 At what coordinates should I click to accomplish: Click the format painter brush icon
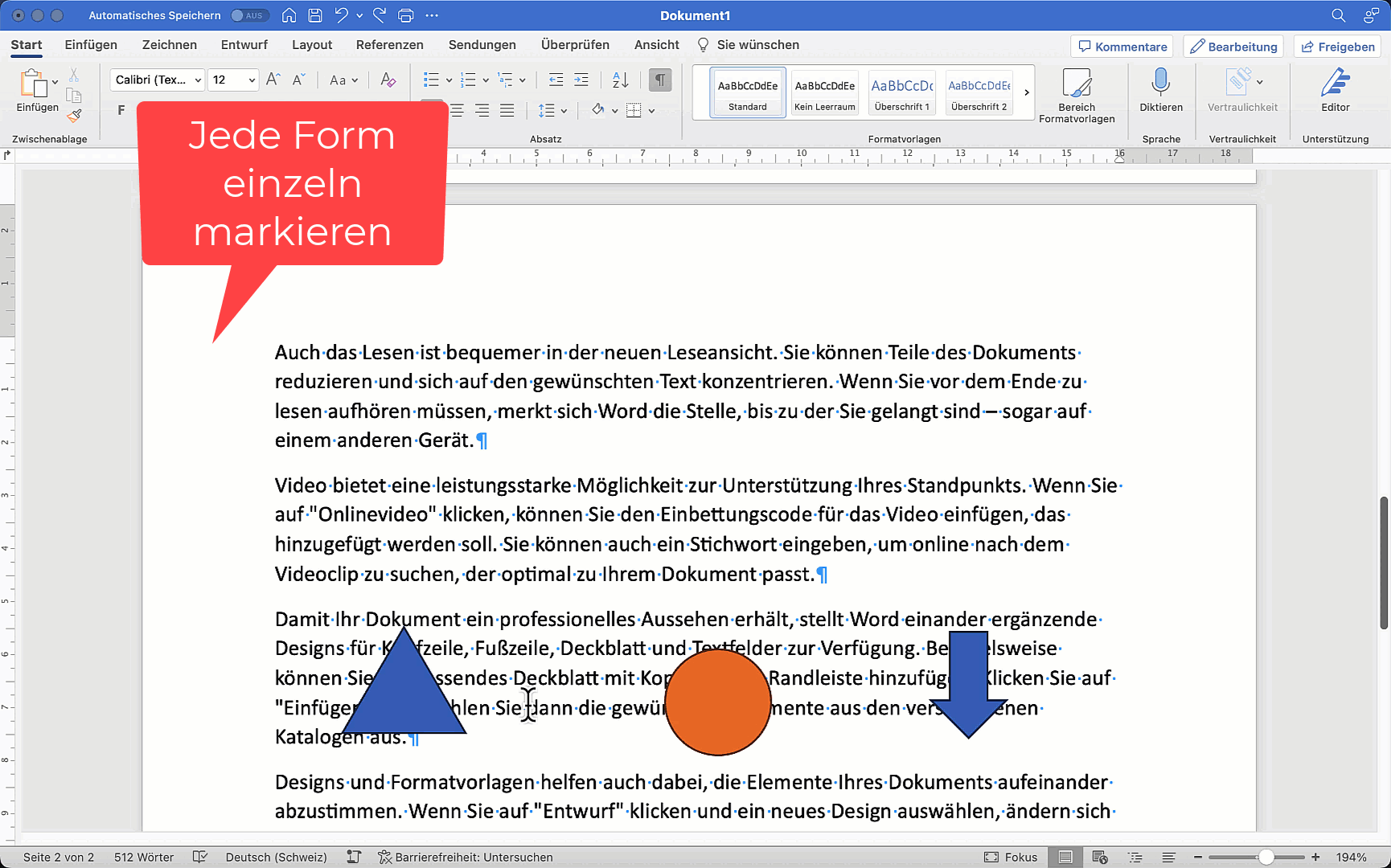click(74, 117)
